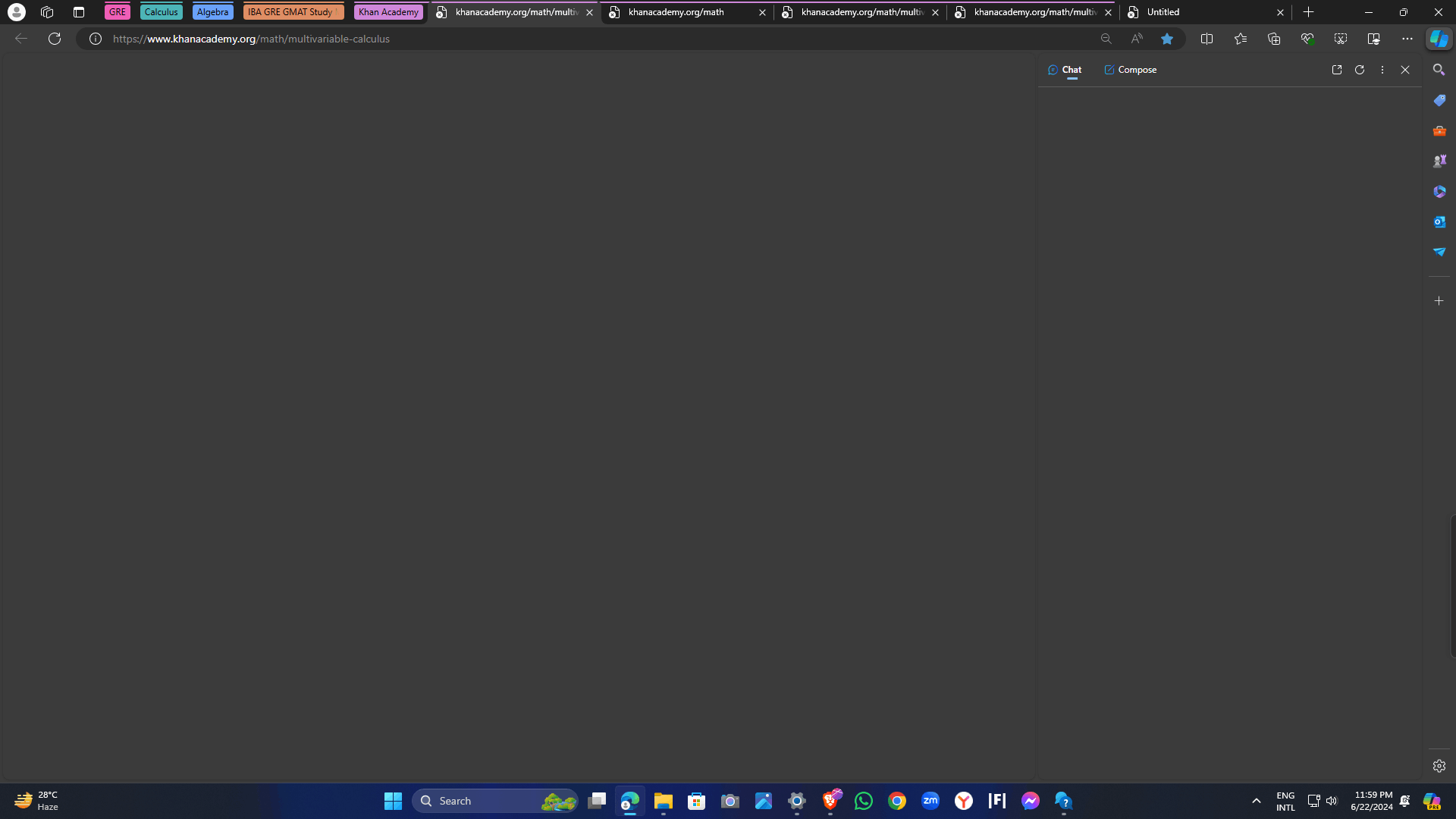Screen dimensions: 1456x819
Task: Open Settings and more ellipsis menu
Action: coord(1407,39)
